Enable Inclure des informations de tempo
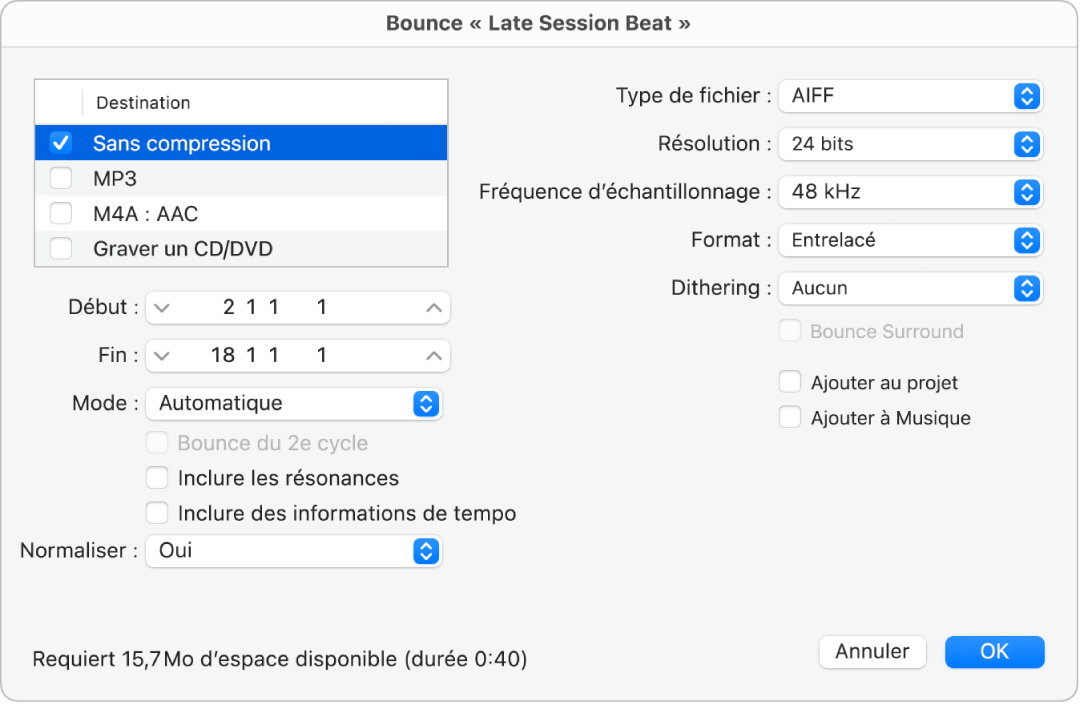The height and width of the screenshot is (705, 1081). point(157,513)
